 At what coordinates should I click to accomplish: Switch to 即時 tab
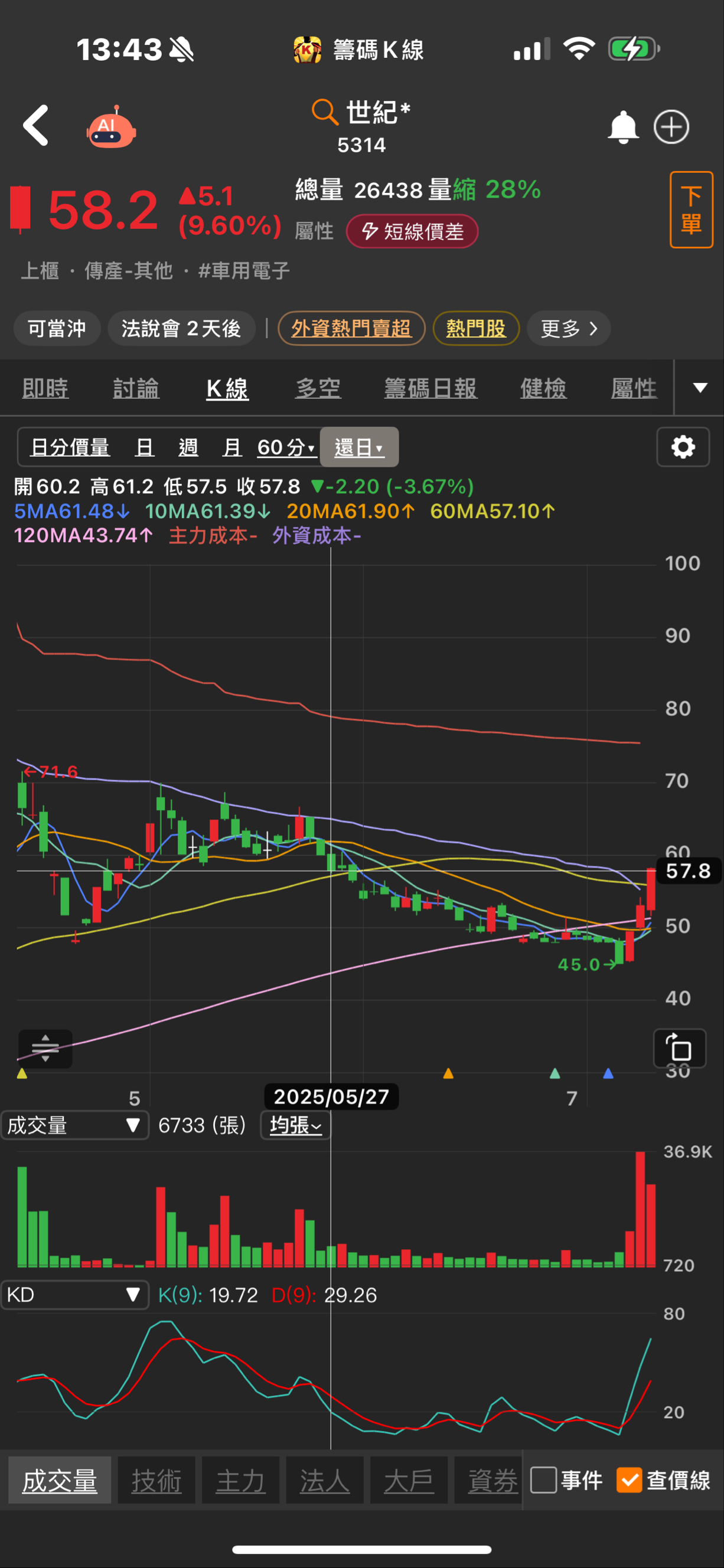tap(45, 388)
